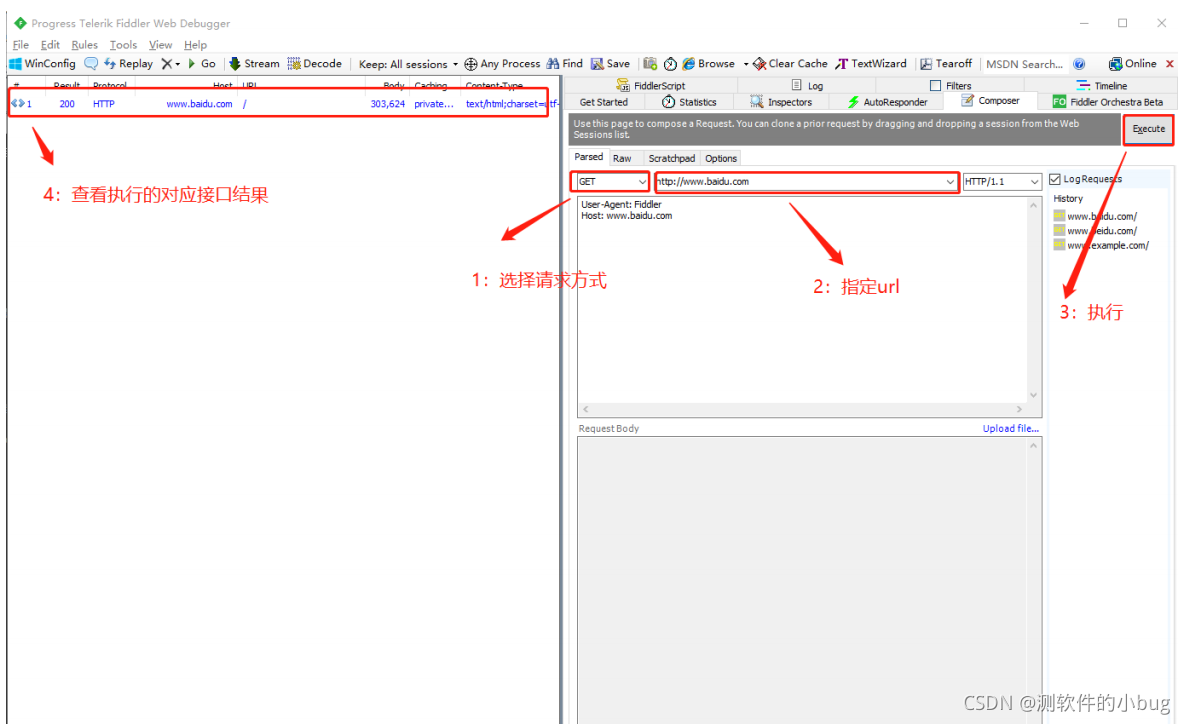Click headers box scroll right arrow
The image size is (1185, 724).
[x=1019, y=410]
